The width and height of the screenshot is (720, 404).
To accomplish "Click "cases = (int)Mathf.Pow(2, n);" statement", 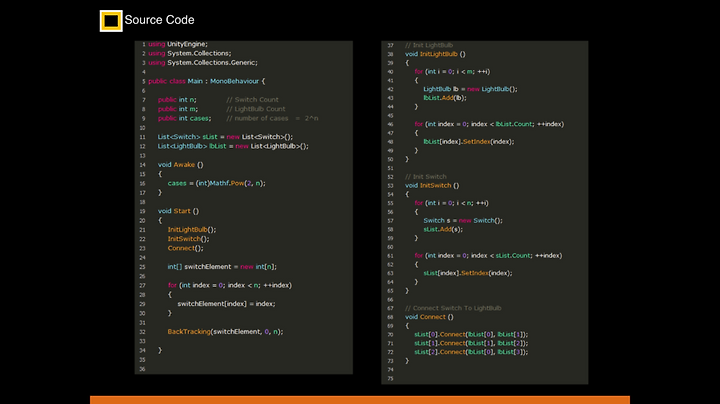I will pos(217,183).
